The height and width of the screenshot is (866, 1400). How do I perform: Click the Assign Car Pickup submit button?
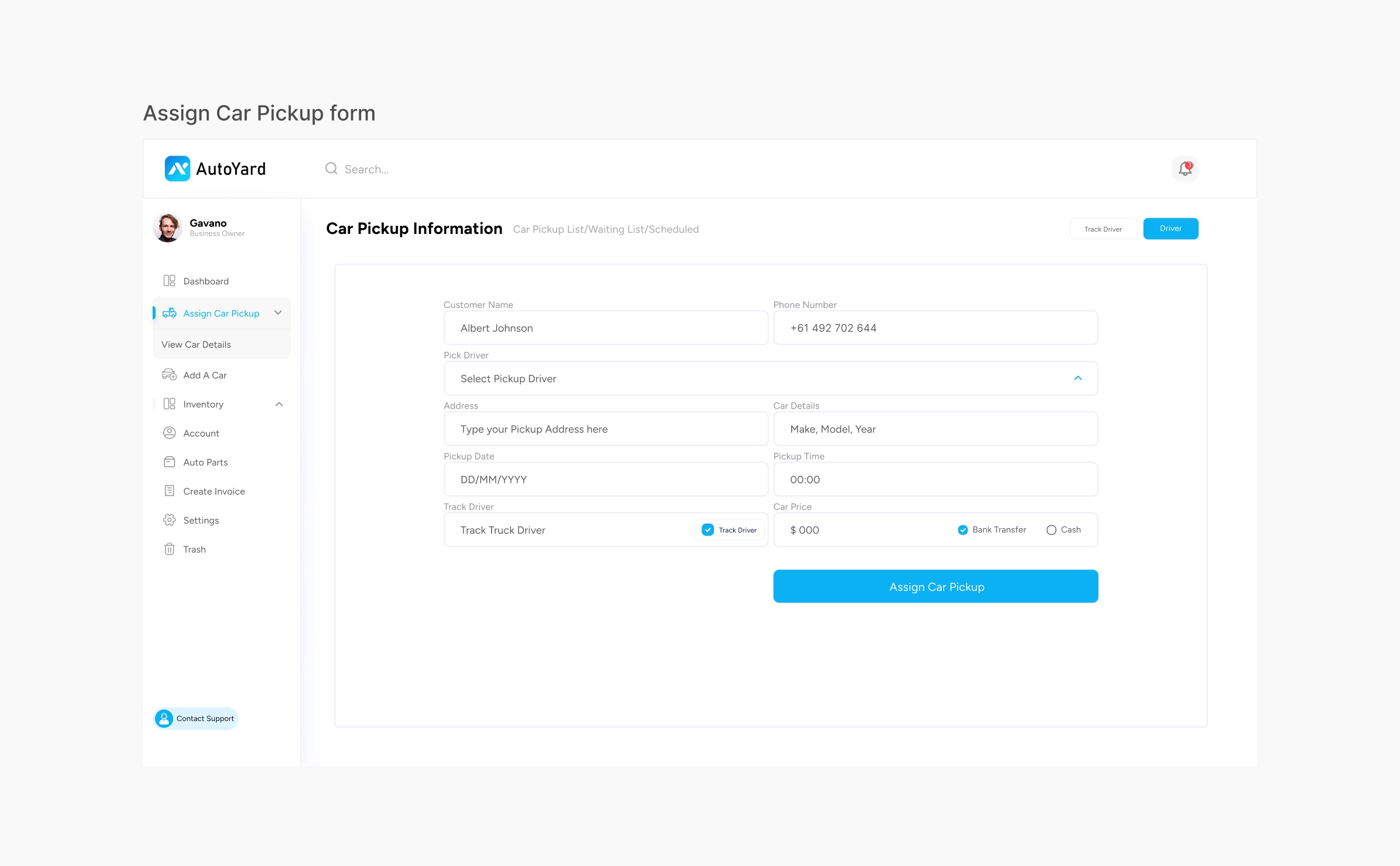pyautogui.click(x=936, y=586)
